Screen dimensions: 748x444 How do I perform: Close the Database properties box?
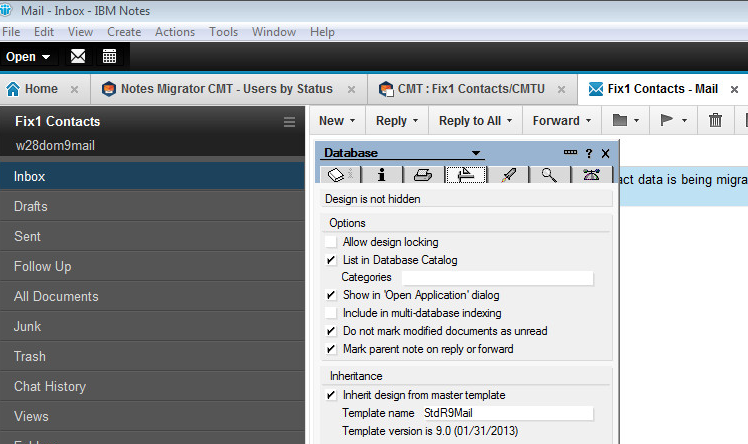(605, 154)
